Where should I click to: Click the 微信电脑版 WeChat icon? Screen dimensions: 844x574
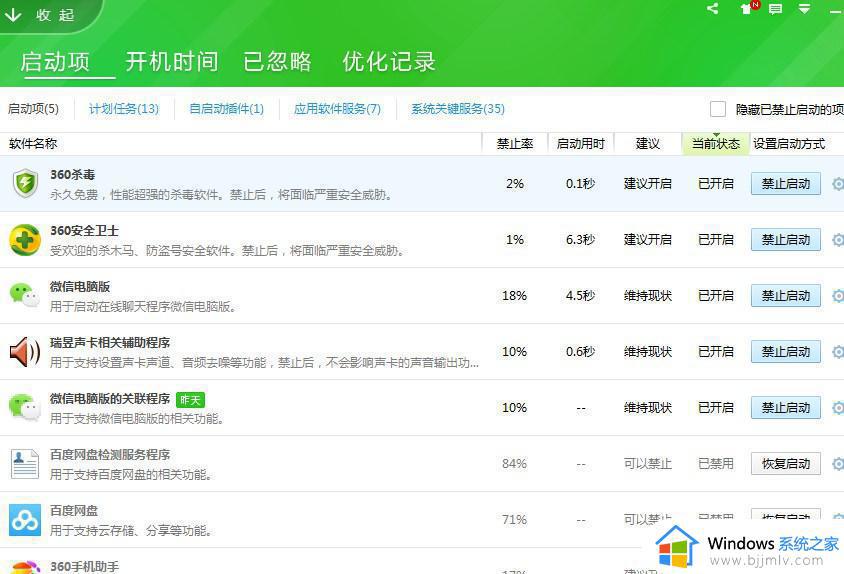point(25,295)
